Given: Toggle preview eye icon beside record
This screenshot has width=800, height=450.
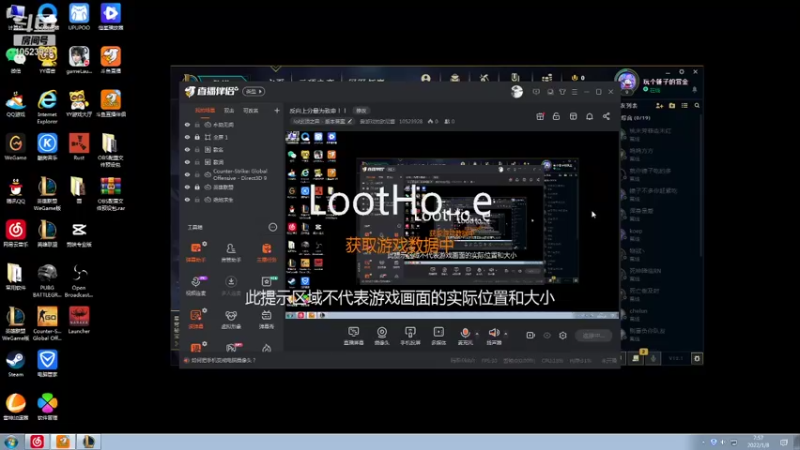Looking at the screenshot, I should (x=547, y=335).
